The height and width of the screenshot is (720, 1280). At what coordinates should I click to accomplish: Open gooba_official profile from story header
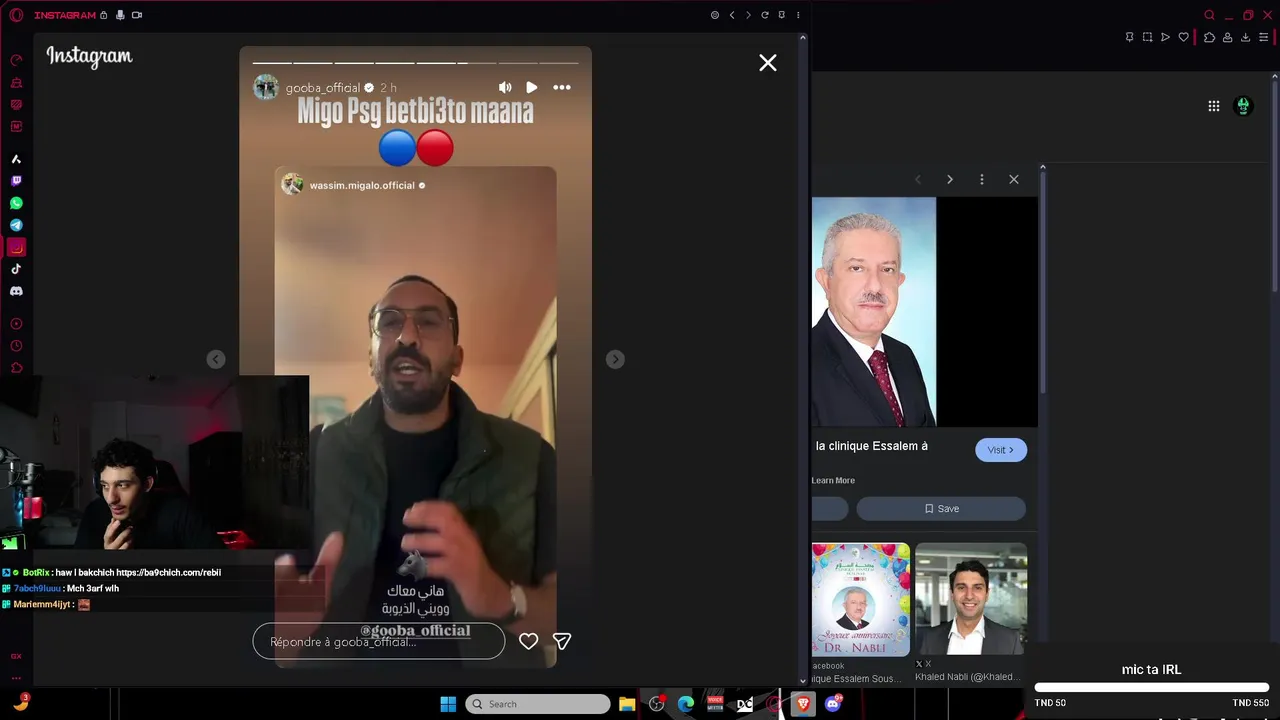(323, 88)
